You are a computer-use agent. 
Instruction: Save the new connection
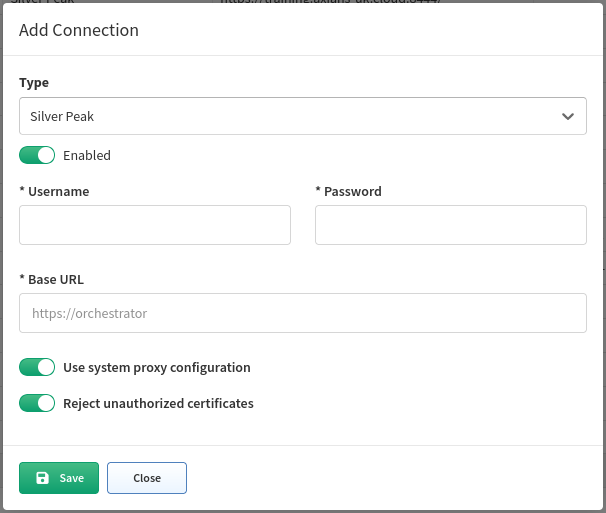tap(59, 478)
